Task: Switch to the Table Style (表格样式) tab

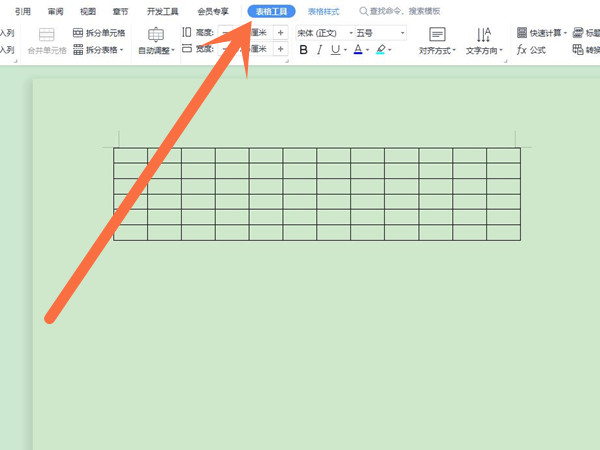Action: (x=324, y=11)
